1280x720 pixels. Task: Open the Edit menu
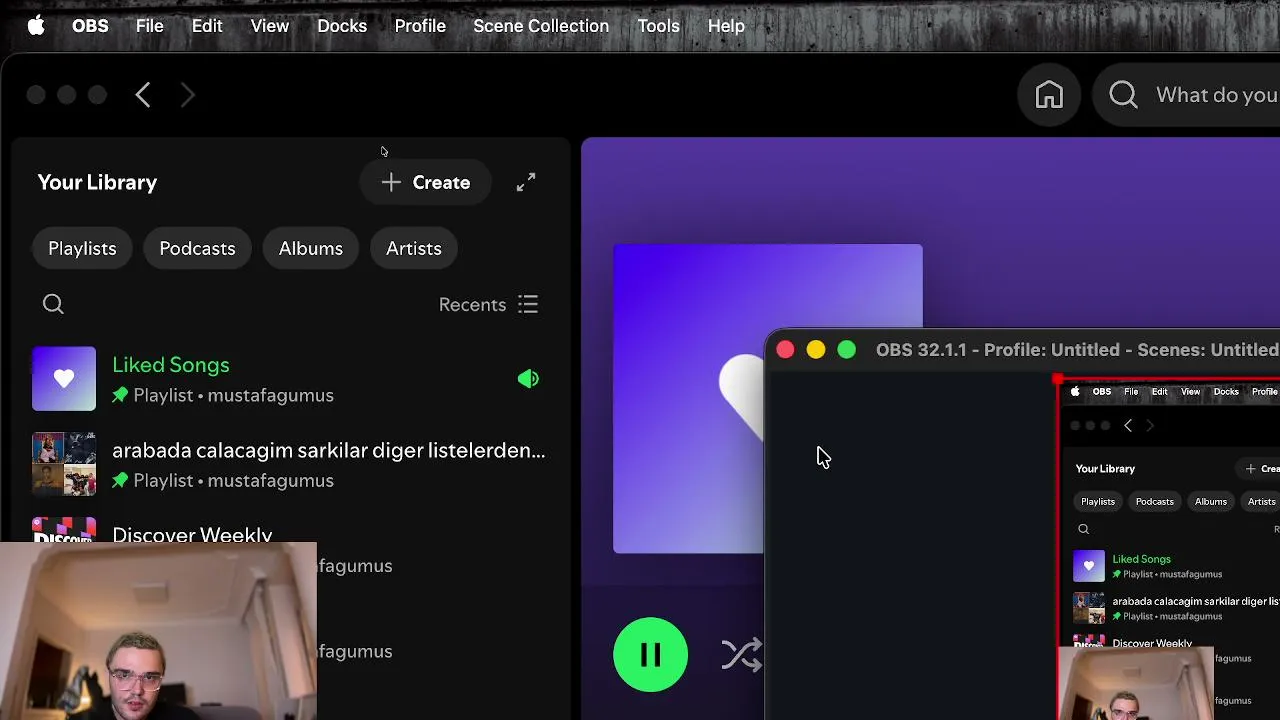(207, 26)
